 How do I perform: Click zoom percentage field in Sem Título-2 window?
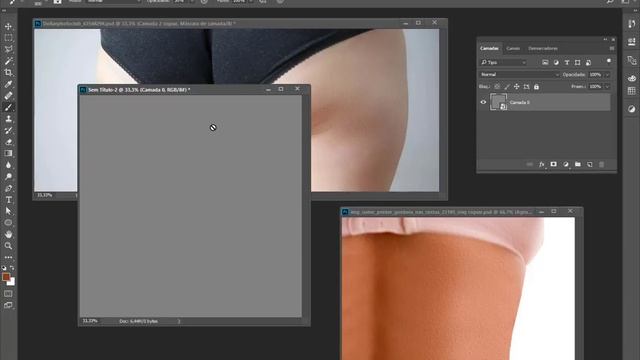90,321
